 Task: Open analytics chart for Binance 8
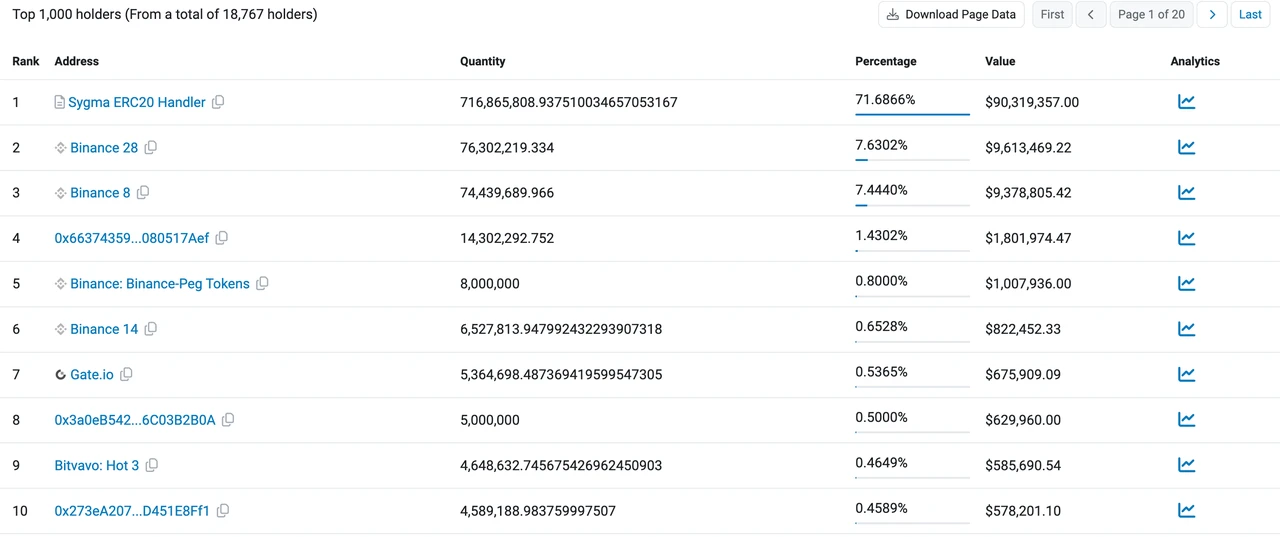point(1186,193)
